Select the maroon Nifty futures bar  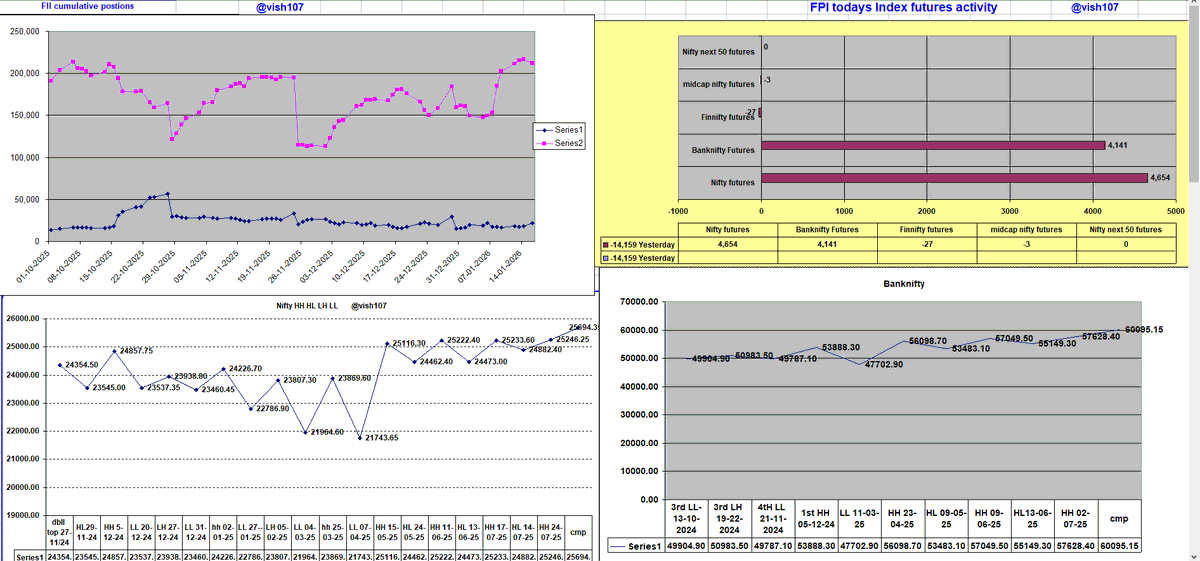[x=954, y=178]
